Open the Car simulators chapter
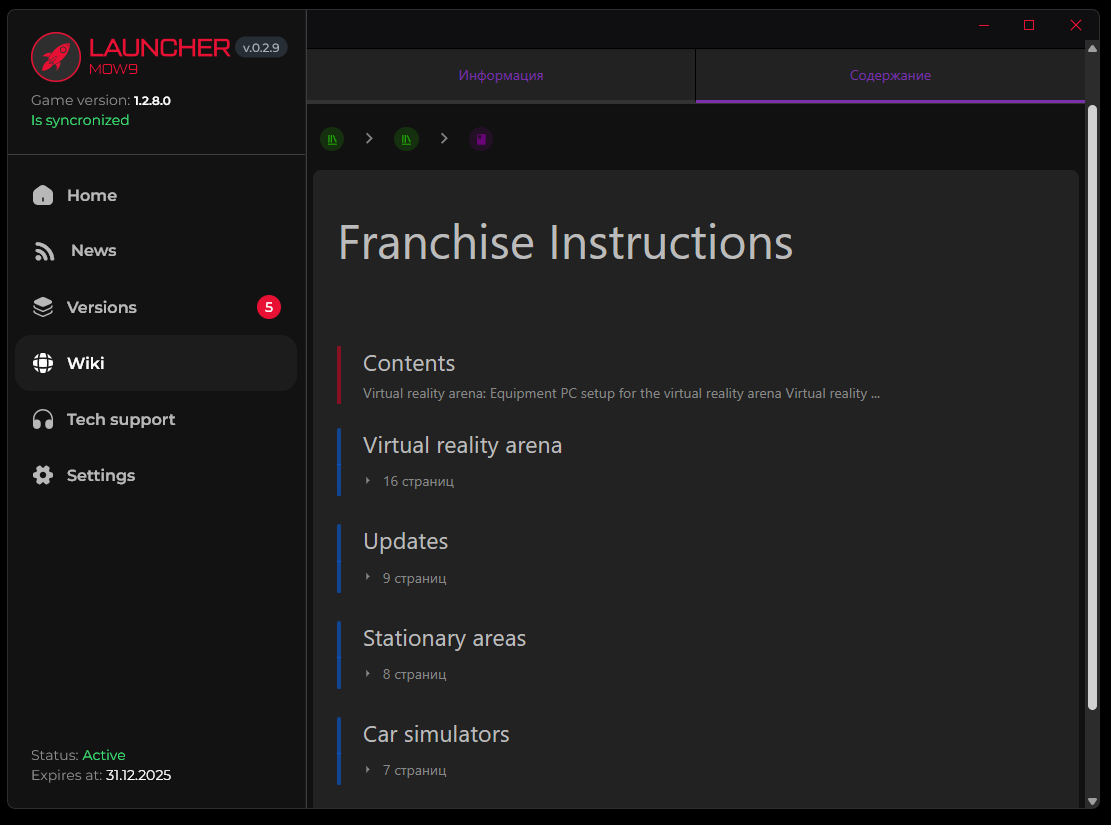The height and width of the screenshot is (825, 1111). (x=436, y=734)
